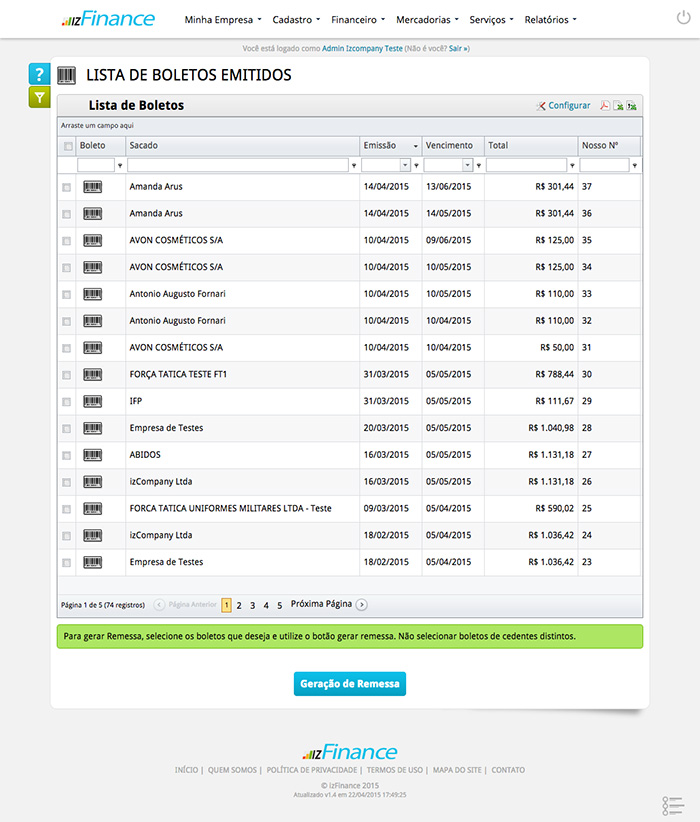Open the Financeiro menu
The image size is (700, 822).
358,19
